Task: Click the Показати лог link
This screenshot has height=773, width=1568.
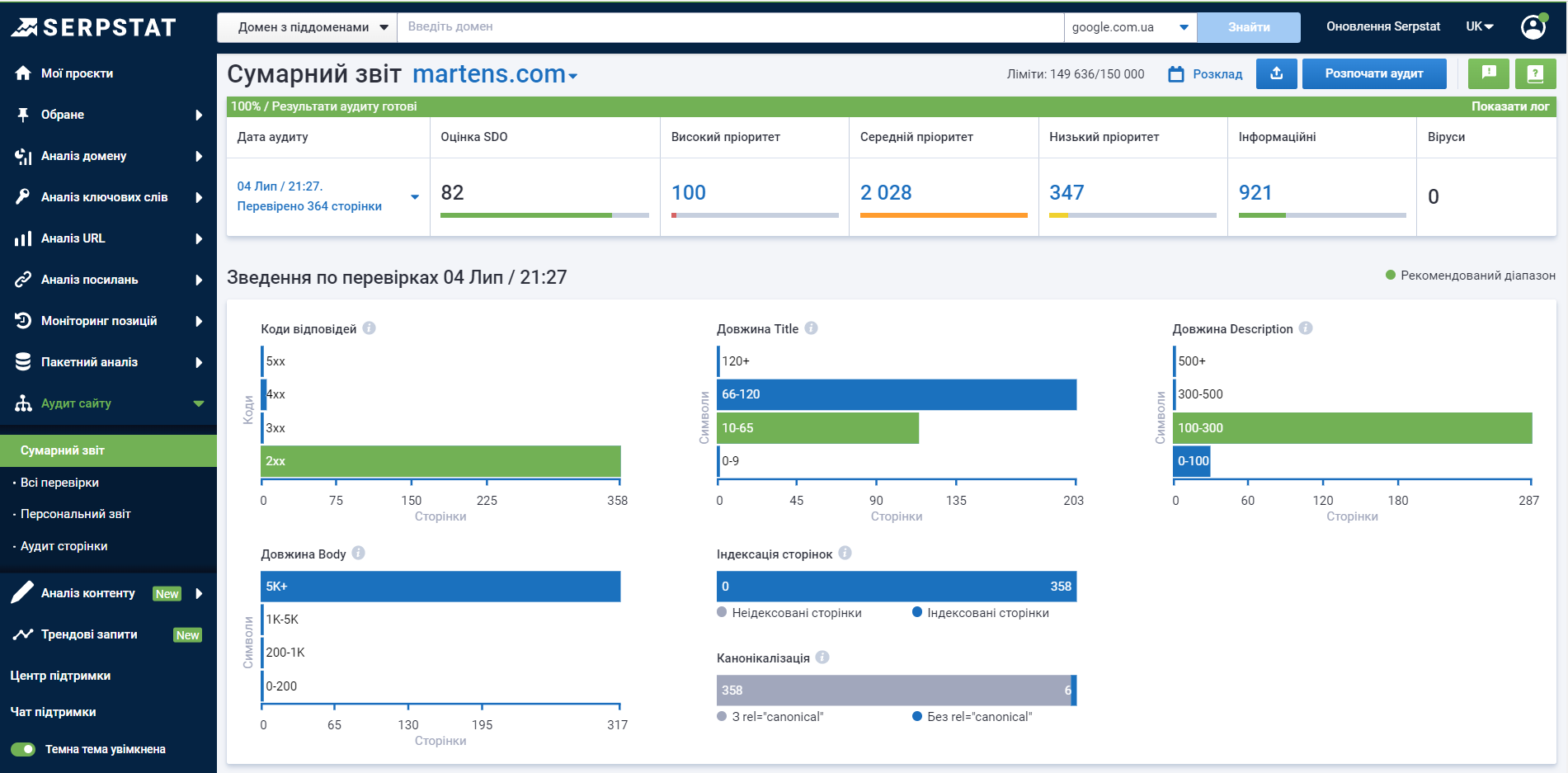Action: pos(1509,106)
